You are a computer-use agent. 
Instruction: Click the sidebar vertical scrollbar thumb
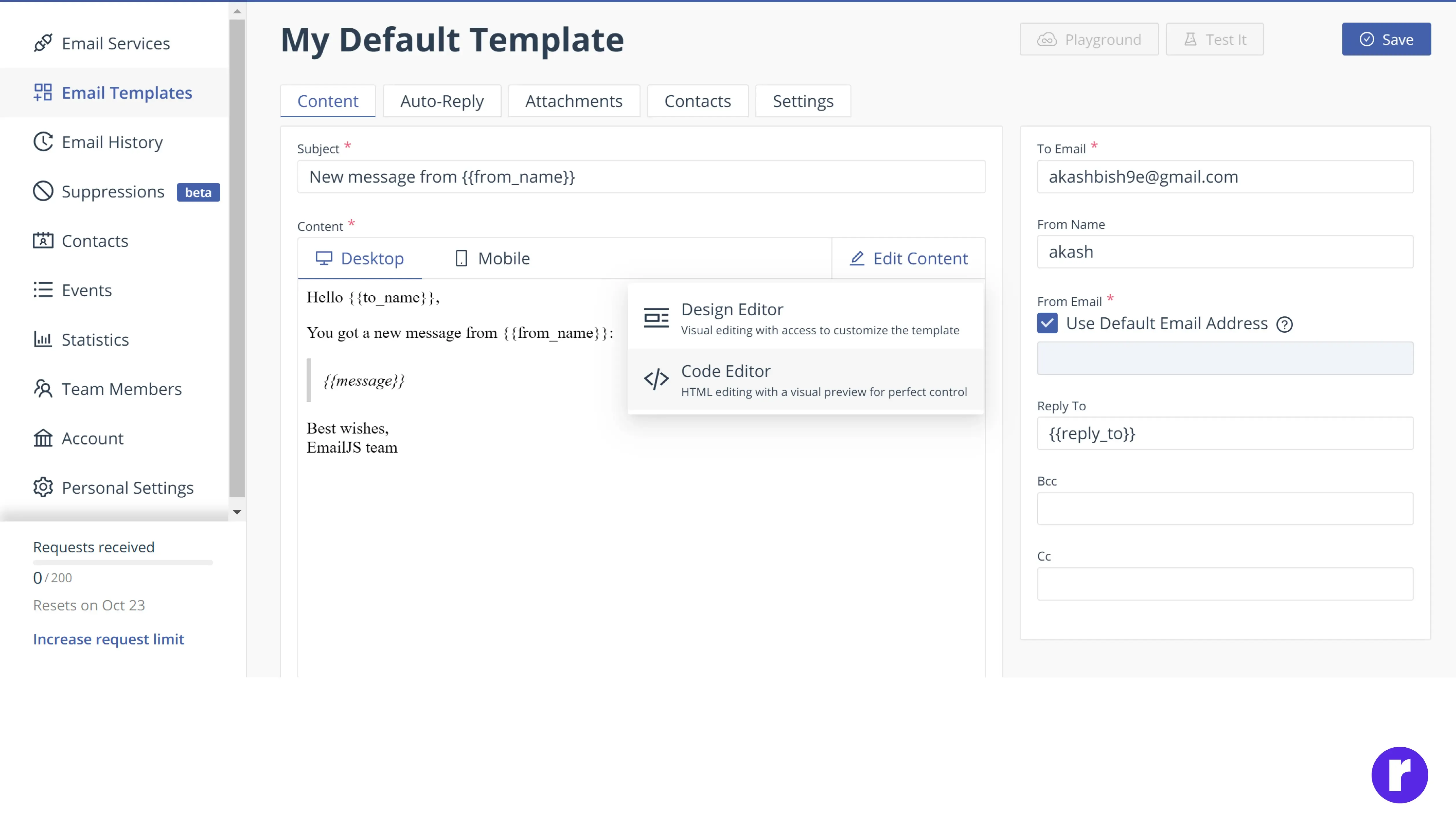[237, 258]
